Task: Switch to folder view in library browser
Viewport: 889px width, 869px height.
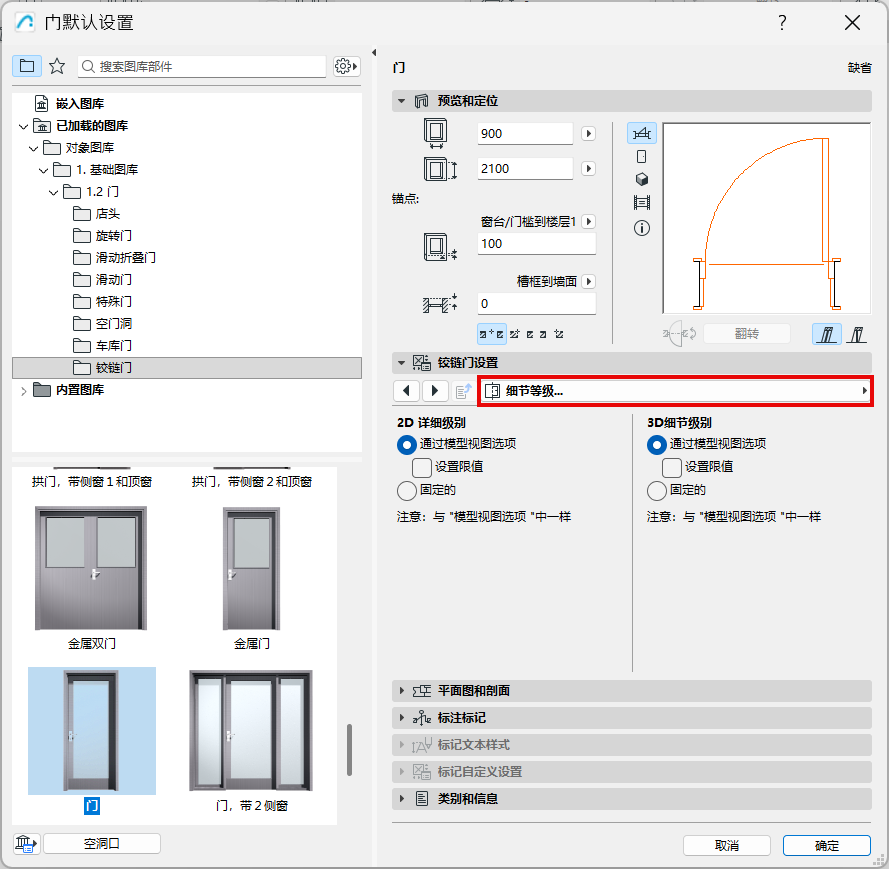Action: pos(27,66)
